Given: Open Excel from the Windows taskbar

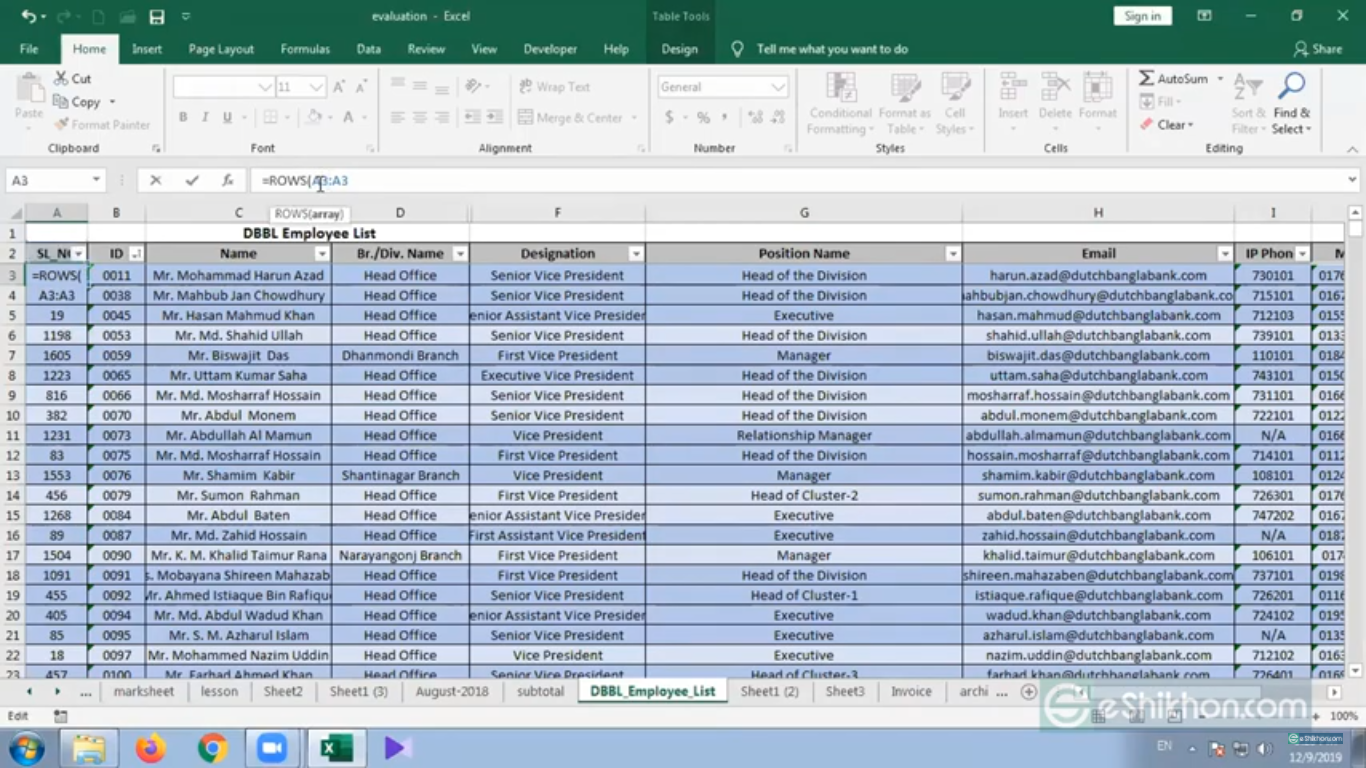Looking at the screenshot, I should 335,747.
